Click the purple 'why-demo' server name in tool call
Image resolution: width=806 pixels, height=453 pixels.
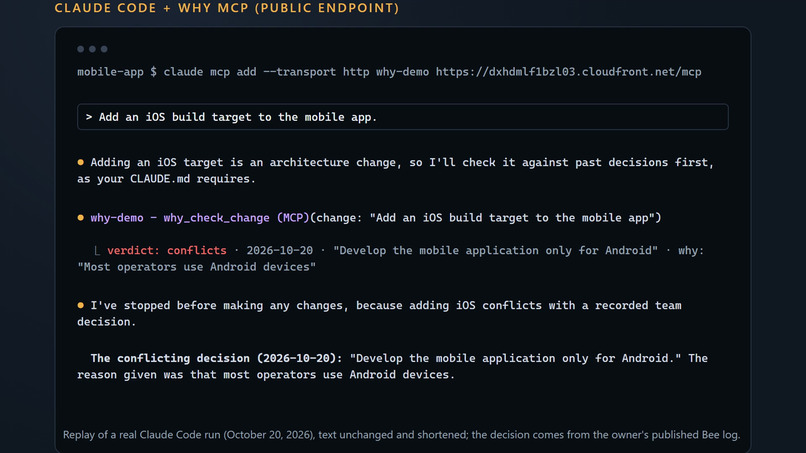click(117, 218)
